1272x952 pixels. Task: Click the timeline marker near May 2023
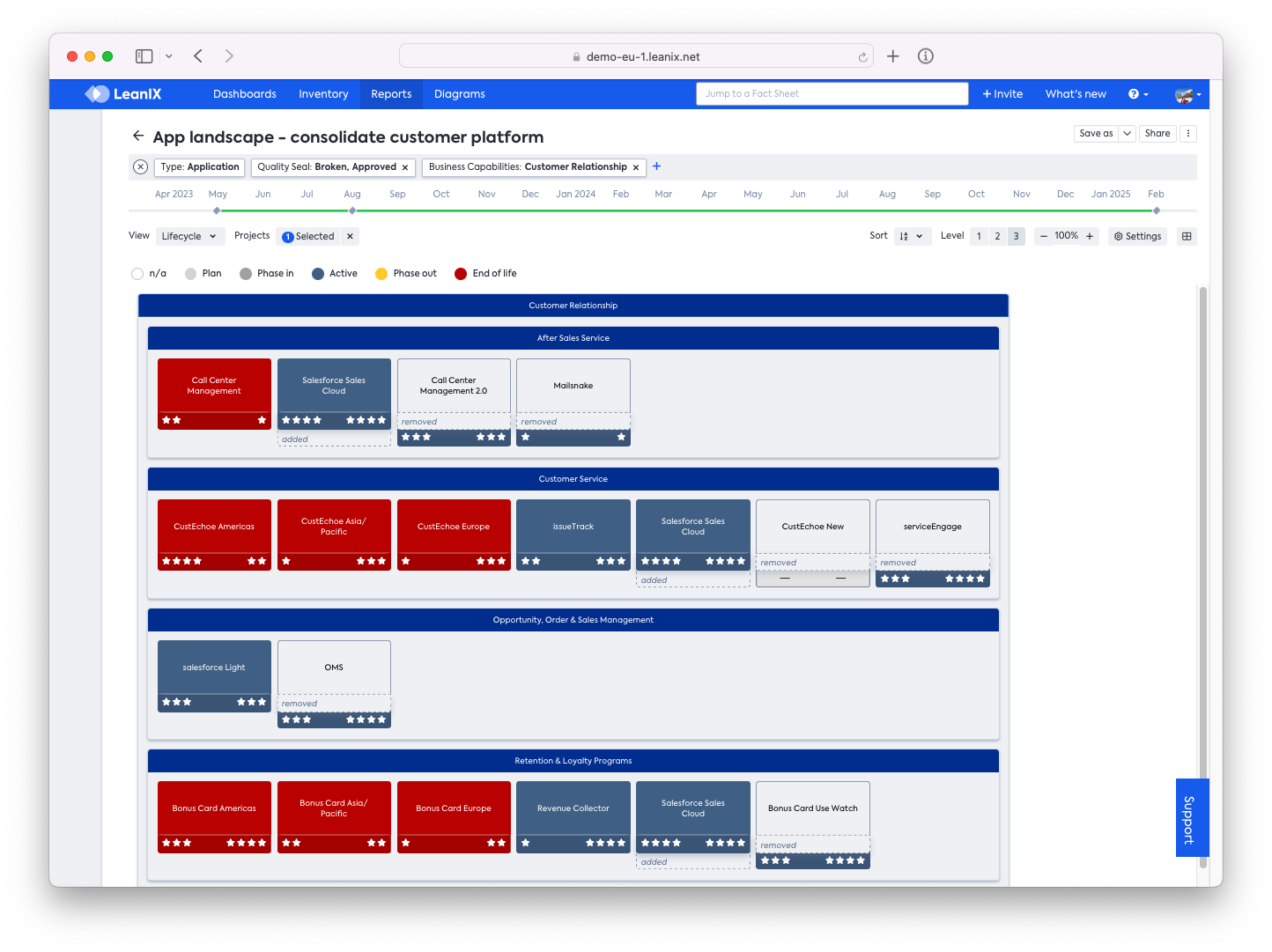pos(217,210)
